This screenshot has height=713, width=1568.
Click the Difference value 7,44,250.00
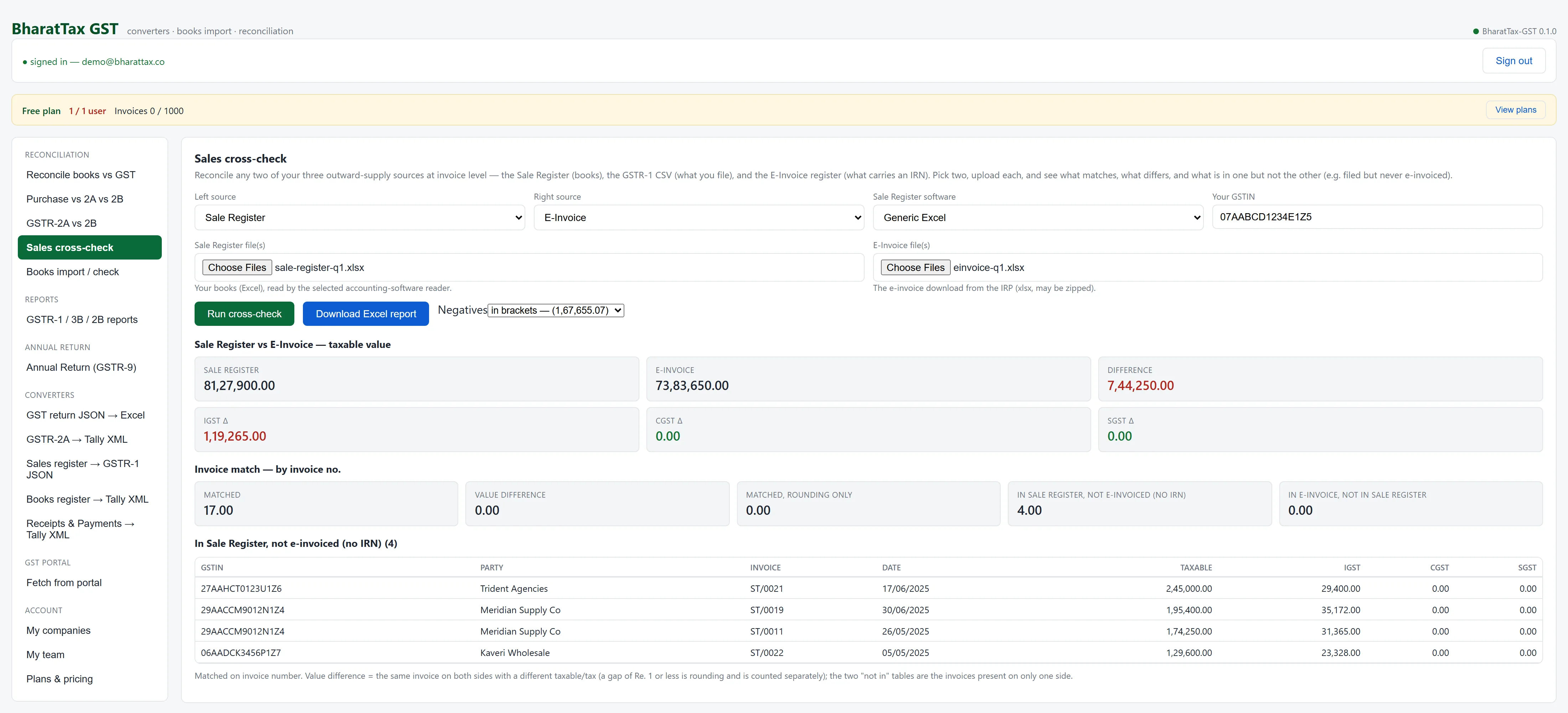point(1140,385)
